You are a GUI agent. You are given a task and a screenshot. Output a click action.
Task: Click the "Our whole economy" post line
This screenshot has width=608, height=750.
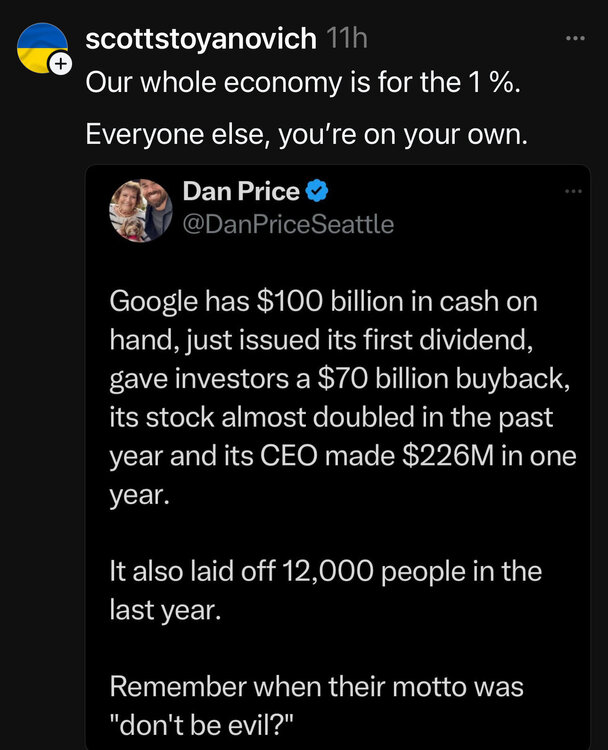pos(300,83)
